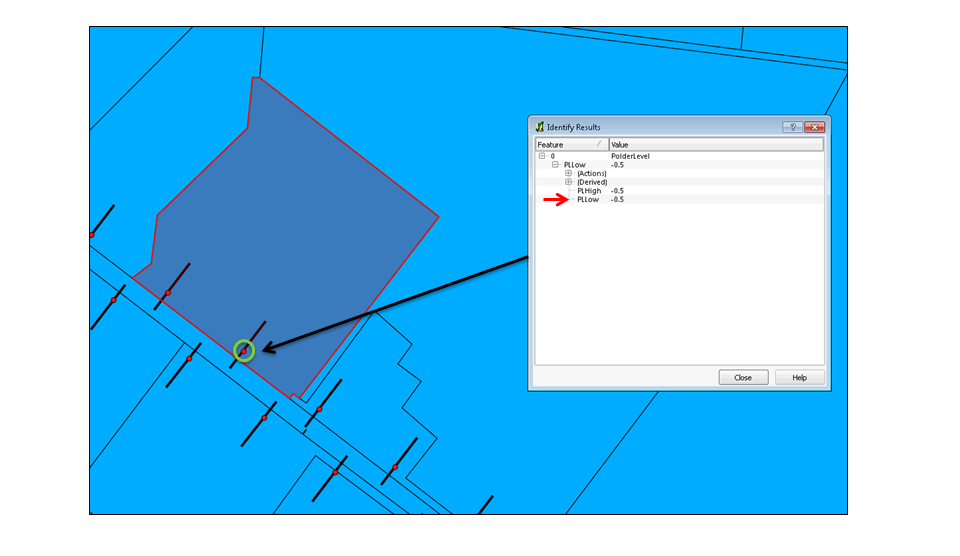This screenshot has width=960, height=556.
Task: Click the red point inside the green circle
Action: [244, 351]
